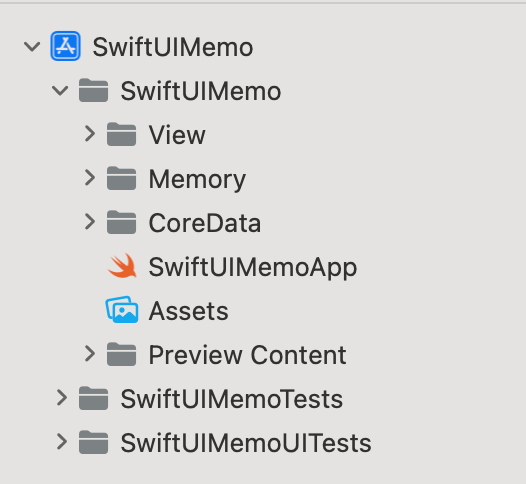Expand the SwiftUIMemoUITests disclosure arrow
This screenshot has height=484, width=526.
pos(62,442)
